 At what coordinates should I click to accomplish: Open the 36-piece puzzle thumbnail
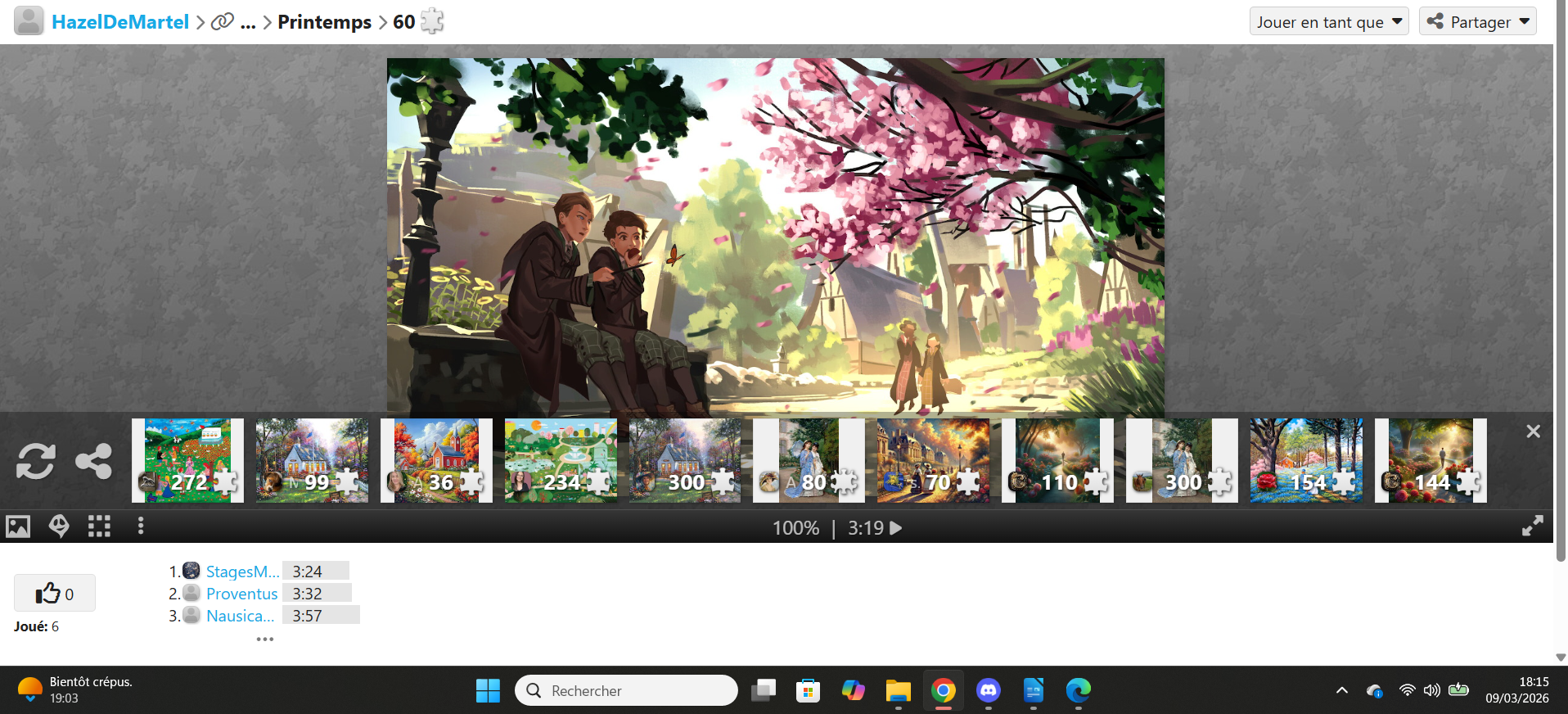pyautogui.click(x=436, y=460)
